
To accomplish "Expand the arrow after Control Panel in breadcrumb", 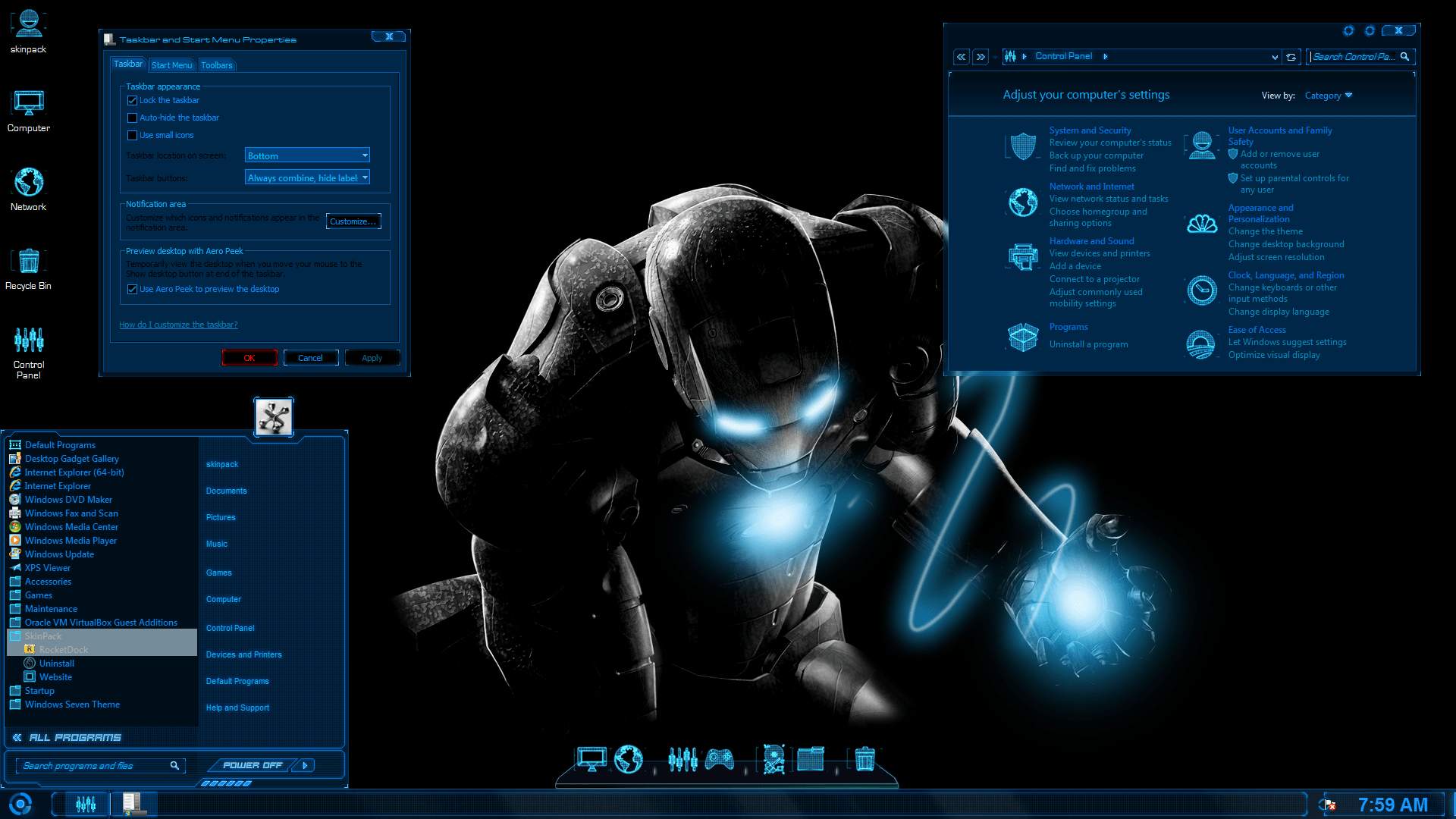I will [x=1105, y=56].
